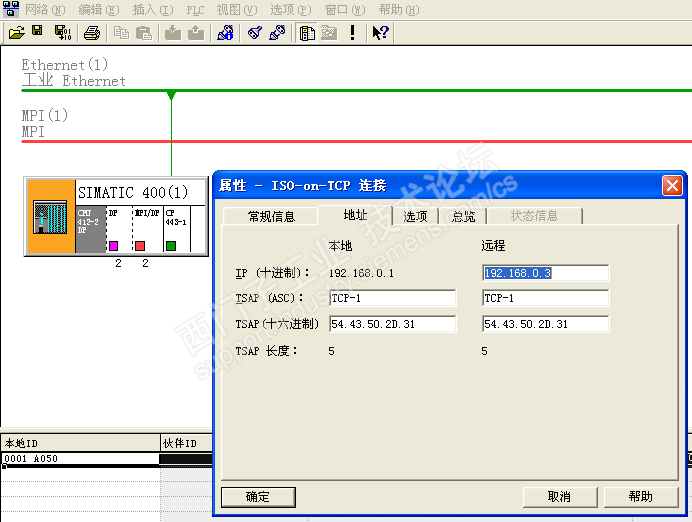Viewport: 692px width, 522px height.
Task: Select the MPI/DP module slot label
Action: point(147,213)
